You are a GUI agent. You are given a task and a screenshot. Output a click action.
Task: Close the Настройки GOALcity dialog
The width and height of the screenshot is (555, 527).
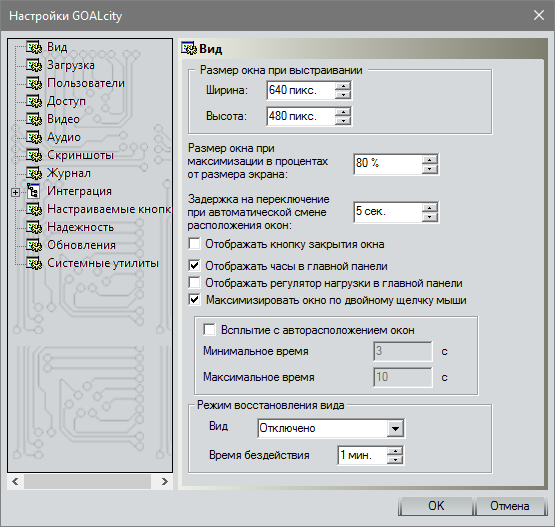point(539,15)
